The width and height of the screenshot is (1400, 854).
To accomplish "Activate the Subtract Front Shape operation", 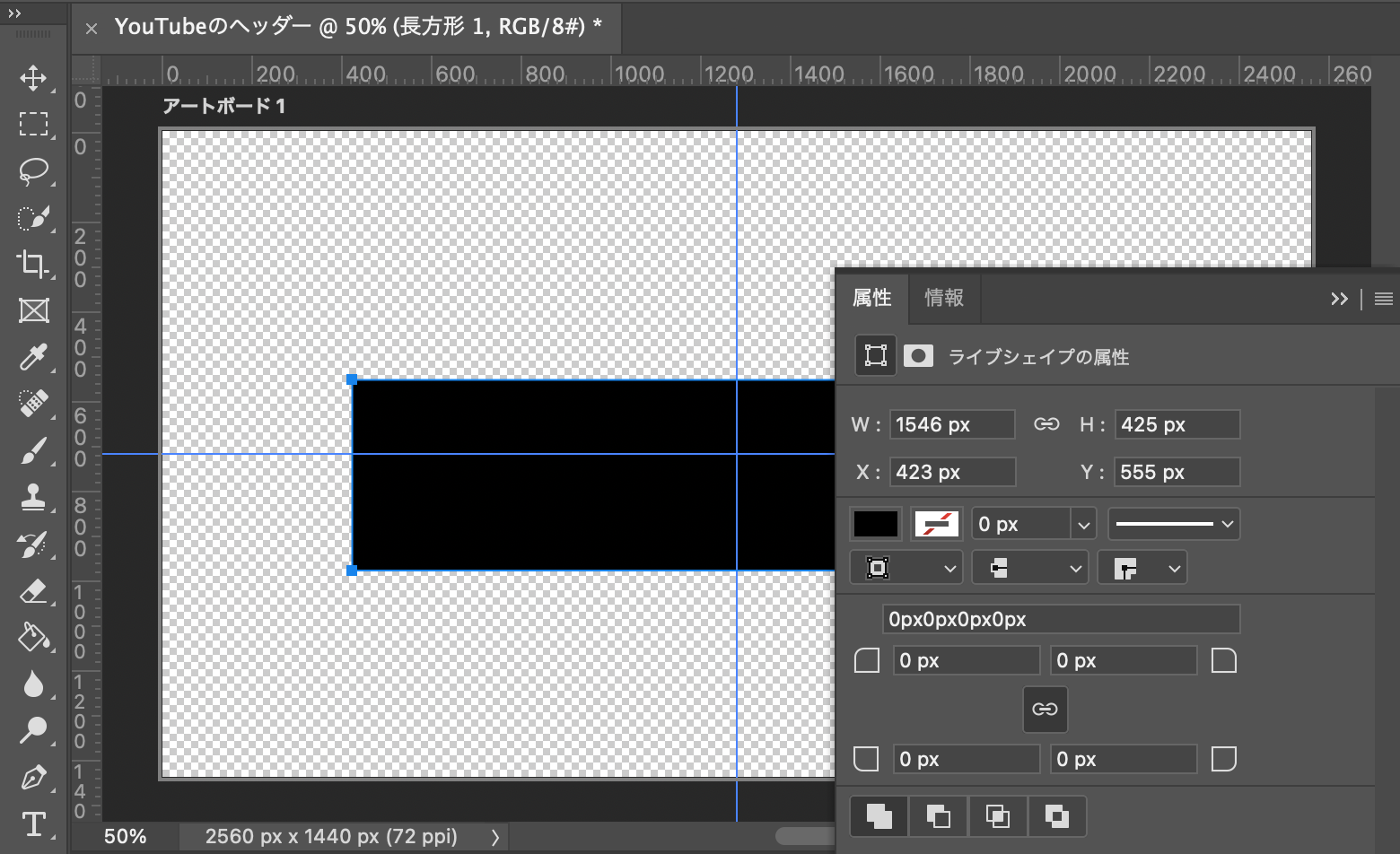I will point(937,815).
